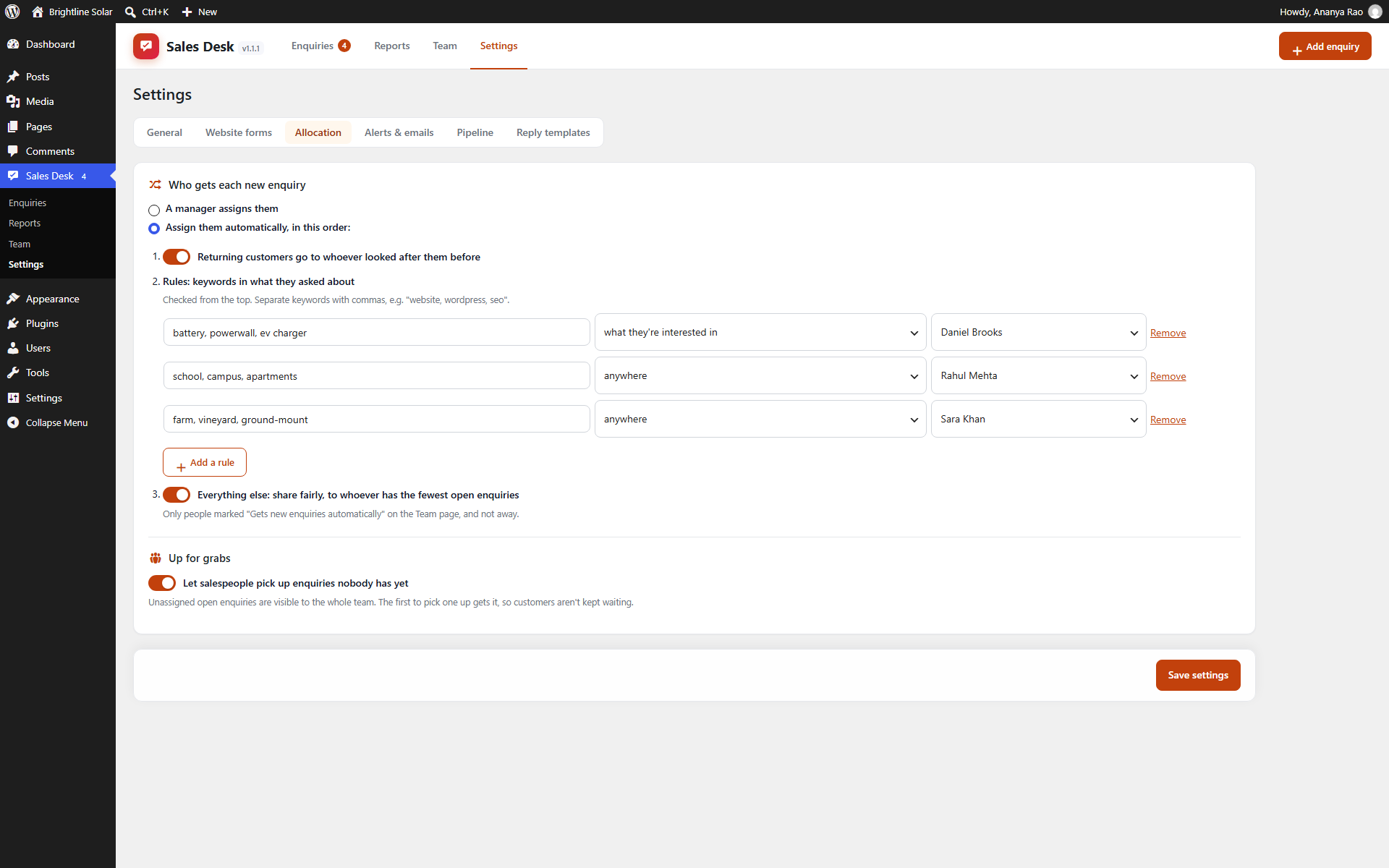Open the Daniel Brooks assignee dropdown
Viewport: 1389px width, 868px height.
1038,332
